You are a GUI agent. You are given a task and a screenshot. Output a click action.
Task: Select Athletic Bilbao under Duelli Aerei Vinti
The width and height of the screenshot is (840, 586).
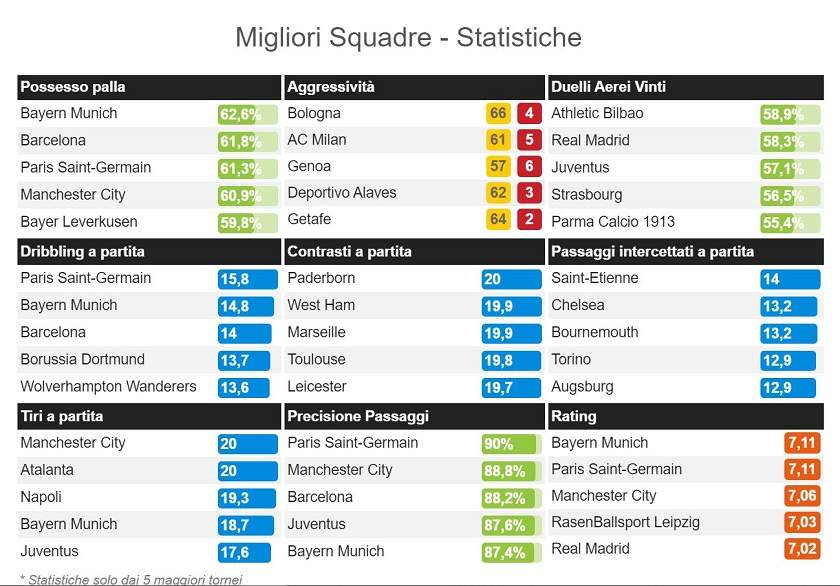[597, 114]
